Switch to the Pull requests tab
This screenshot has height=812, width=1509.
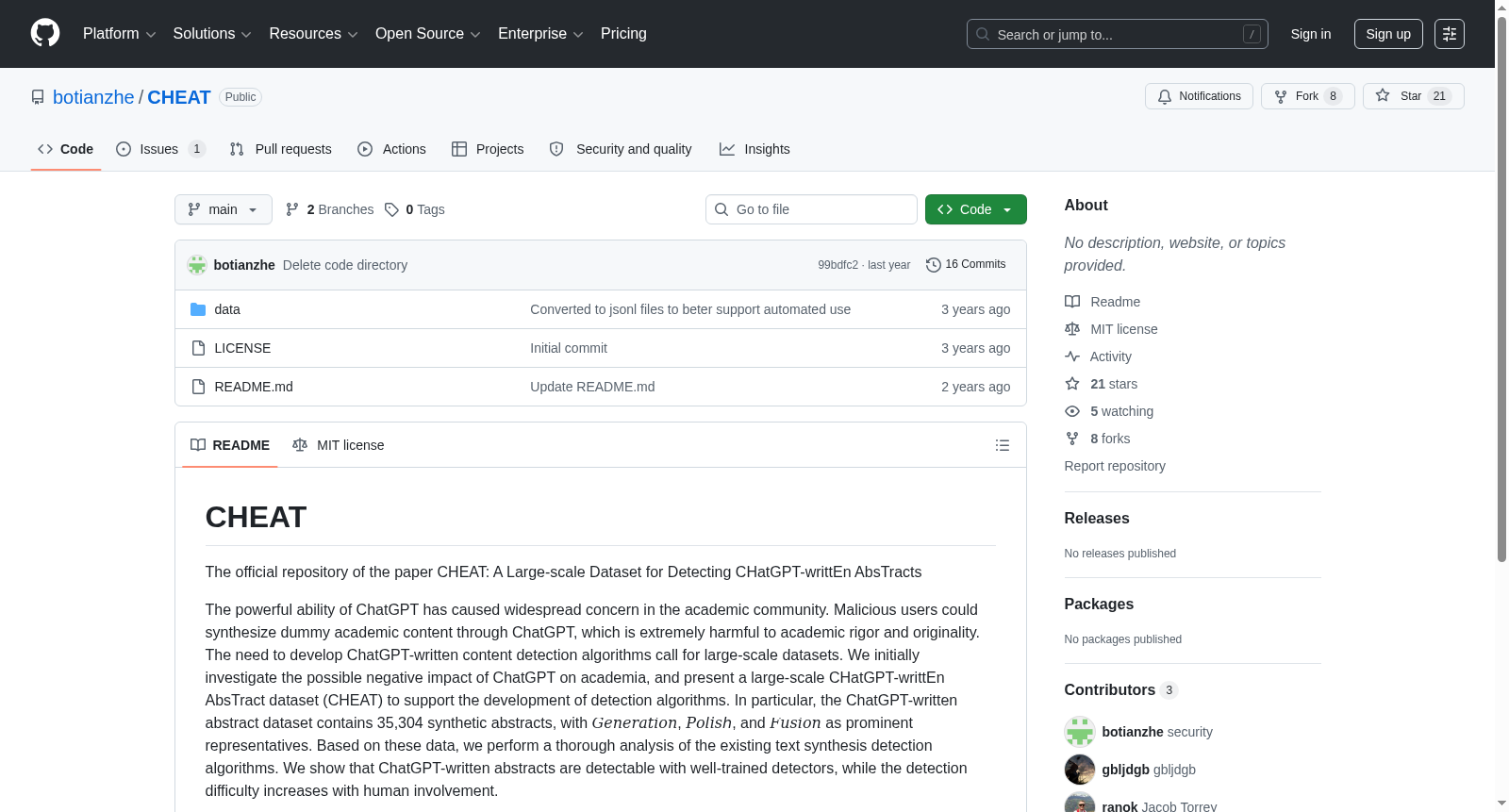coord(281,149)
